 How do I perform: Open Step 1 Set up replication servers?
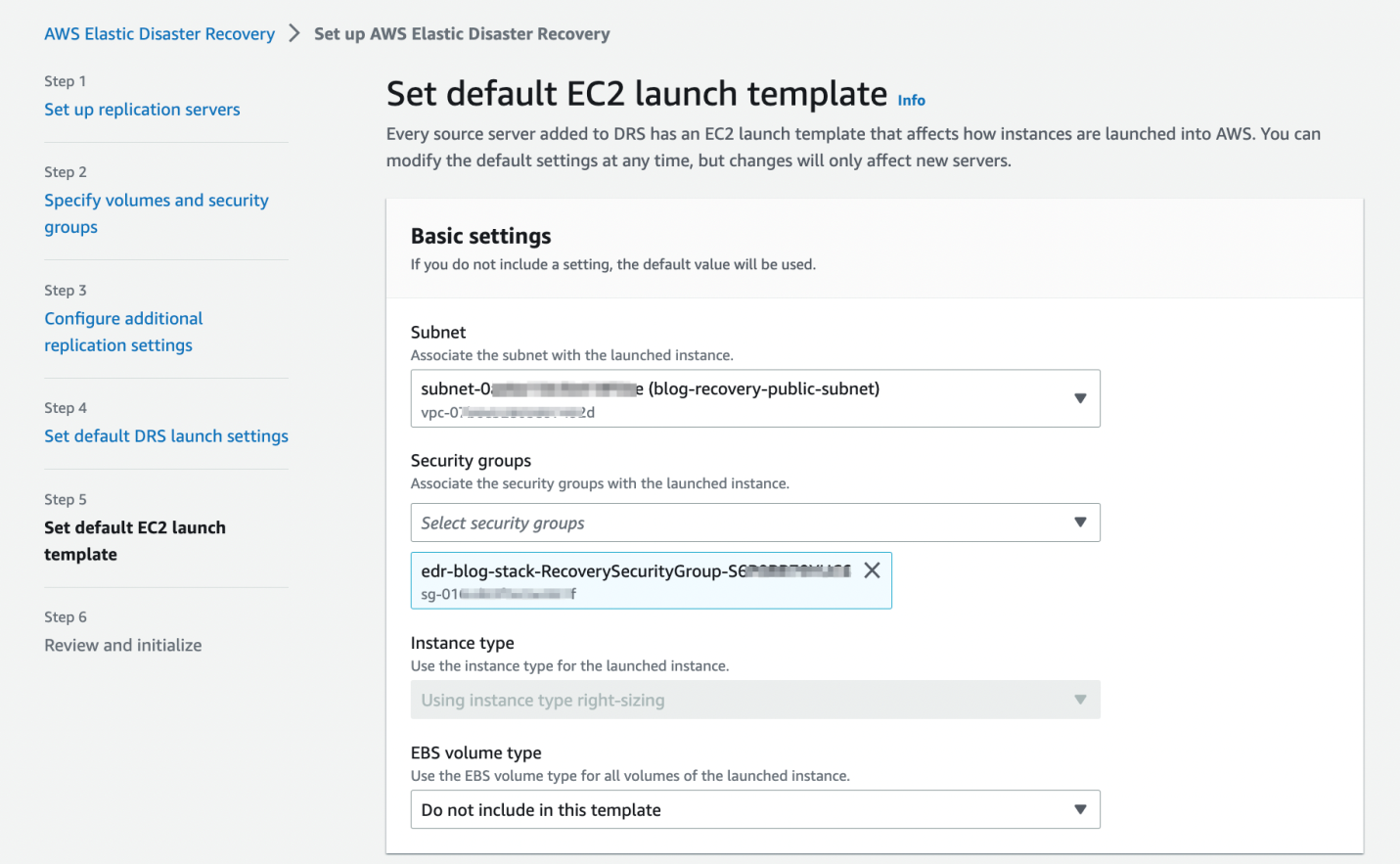pyautogui.click(x=142, y=109)
